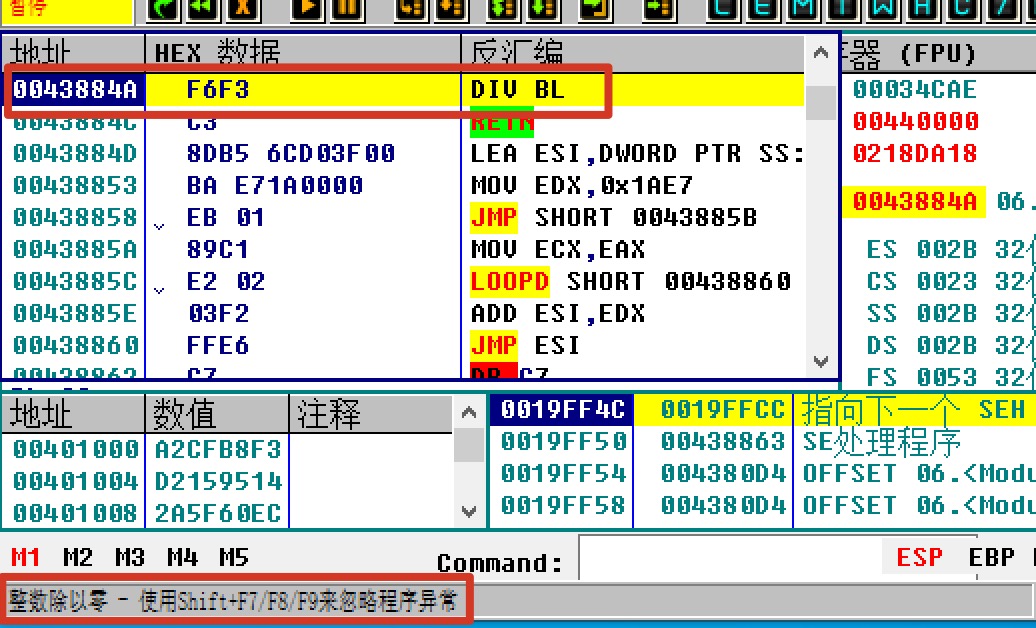The height and width of the screenshot is (628, 1036).
Task: Click the Trace Into toolbar icon
Action: tap(503, 9)
